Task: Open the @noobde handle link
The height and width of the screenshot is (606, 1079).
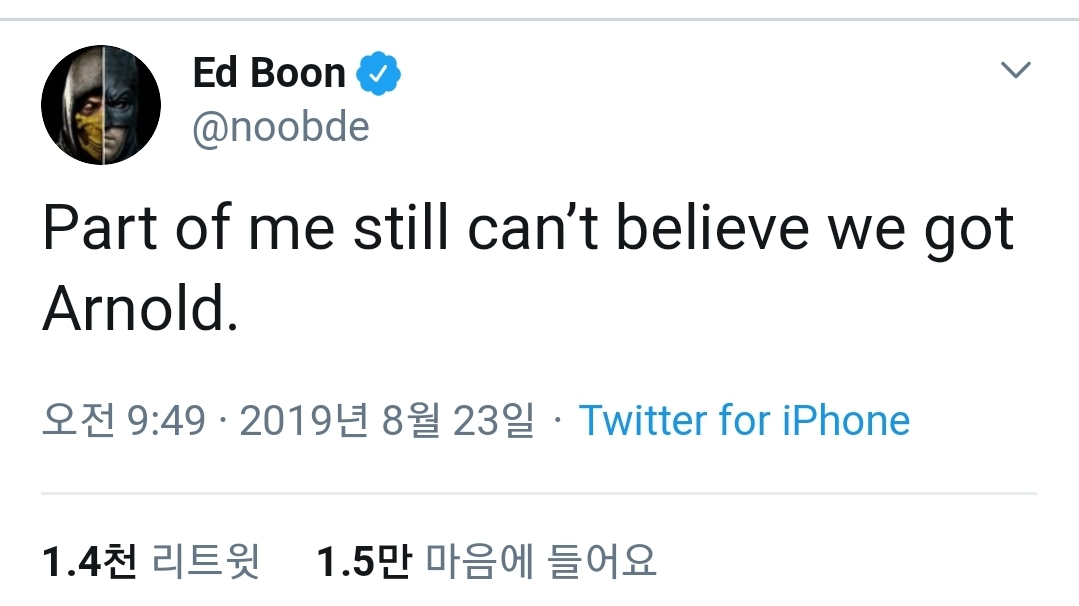Action: click(280, 127)
